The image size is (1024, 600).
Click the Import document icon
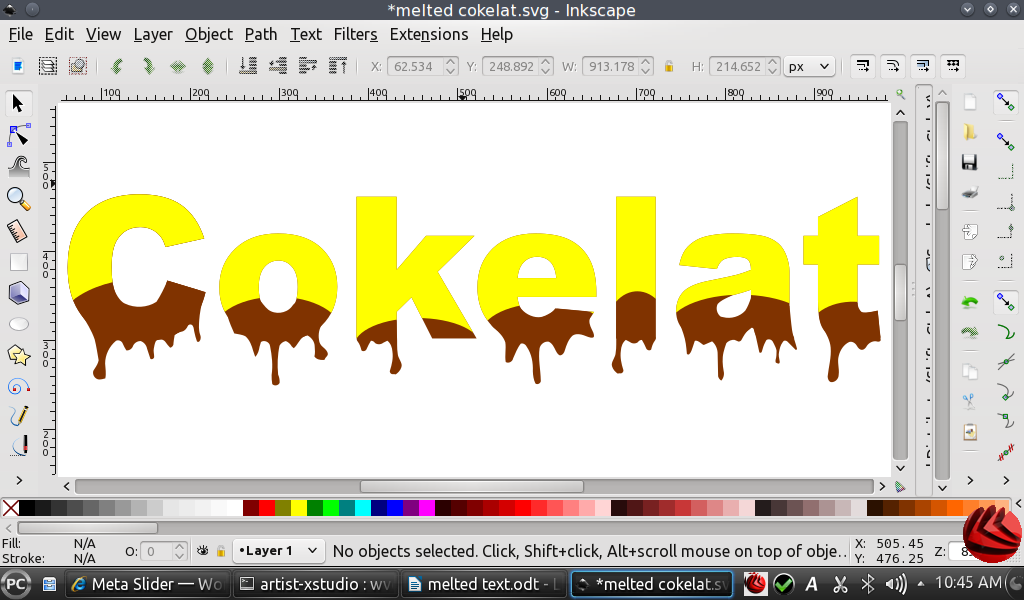[970, 231]
